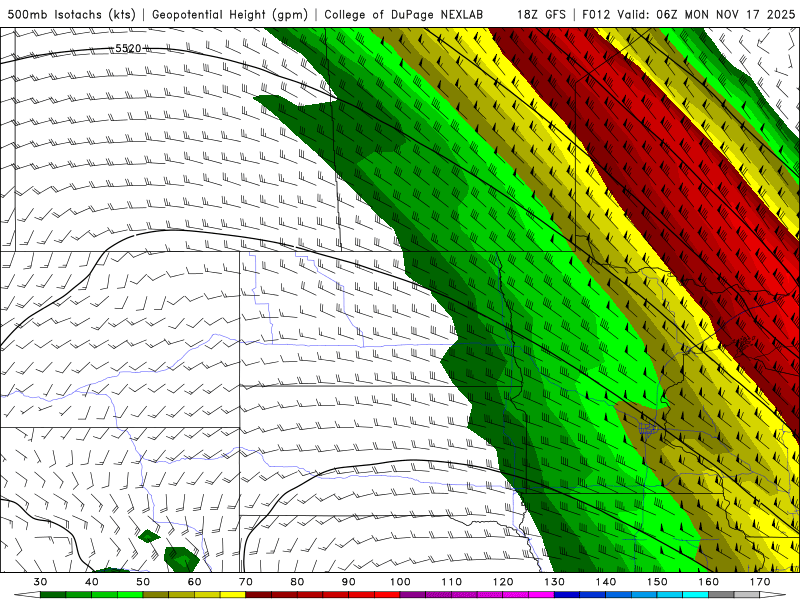800x600 pixels.
Task: Pick the dark green 30-35 kt legend swatch
Action: (53, 595)
